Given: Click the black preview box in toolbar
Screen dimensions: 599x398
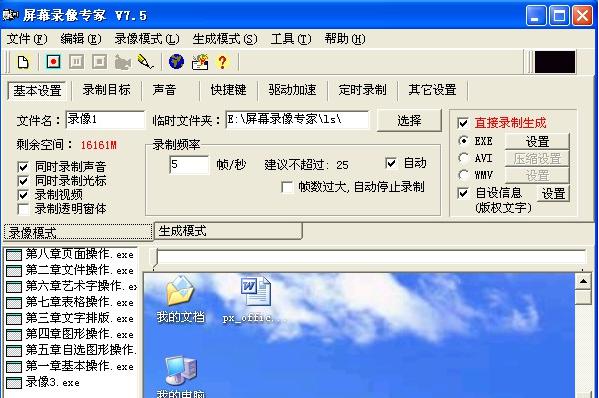Looking at the screenshot, I should [x=555, y=62].
